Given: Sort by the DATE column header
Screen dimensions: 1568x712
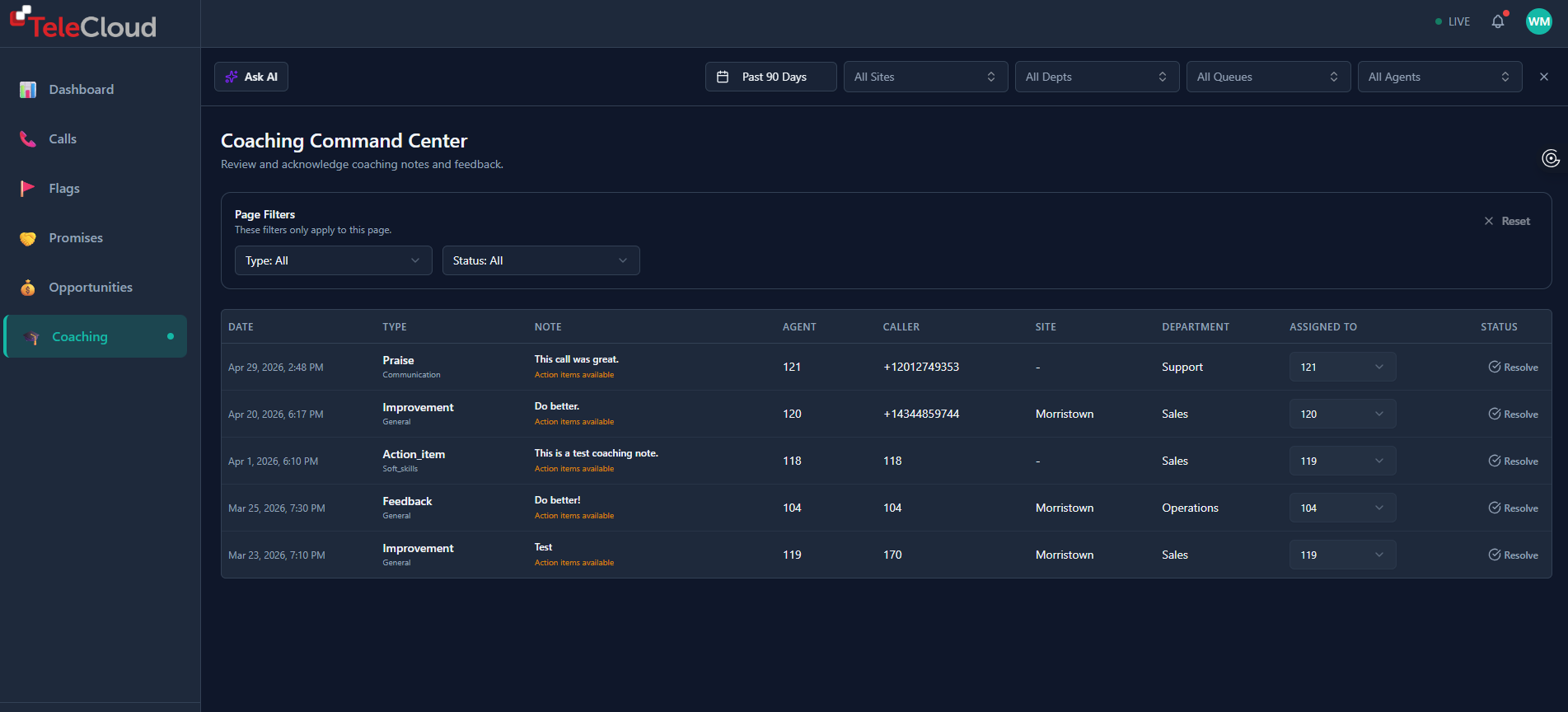Looking at the screenshot, I should [241, 327].
